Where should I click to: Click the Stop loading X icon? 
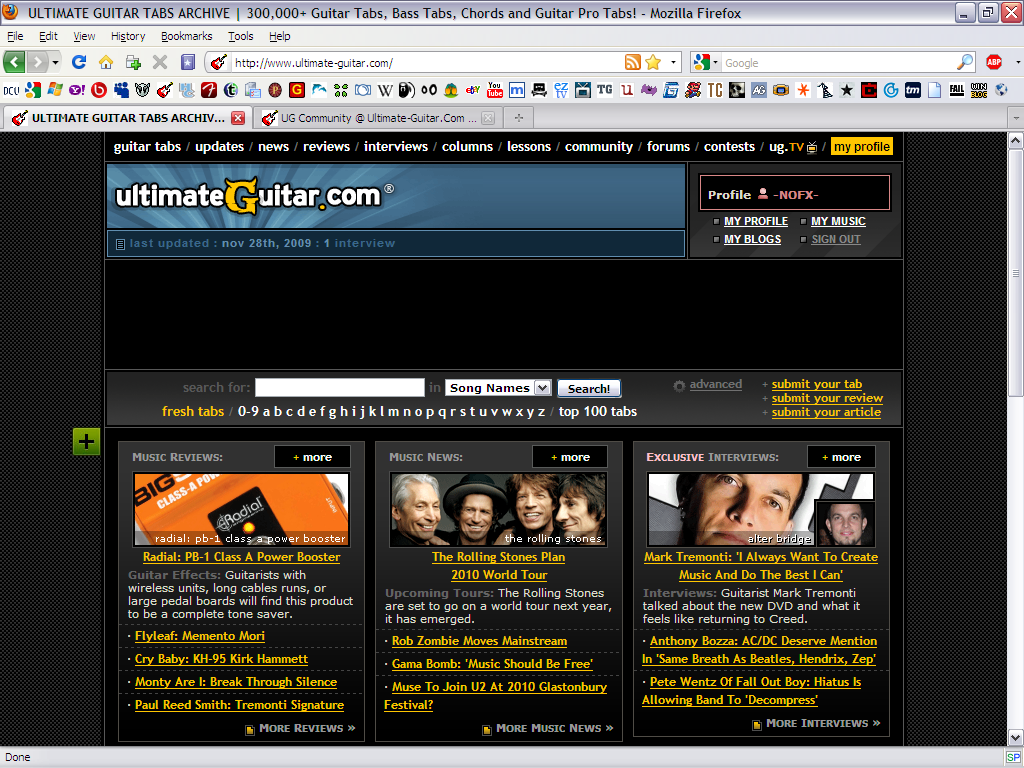coord(160,63)
